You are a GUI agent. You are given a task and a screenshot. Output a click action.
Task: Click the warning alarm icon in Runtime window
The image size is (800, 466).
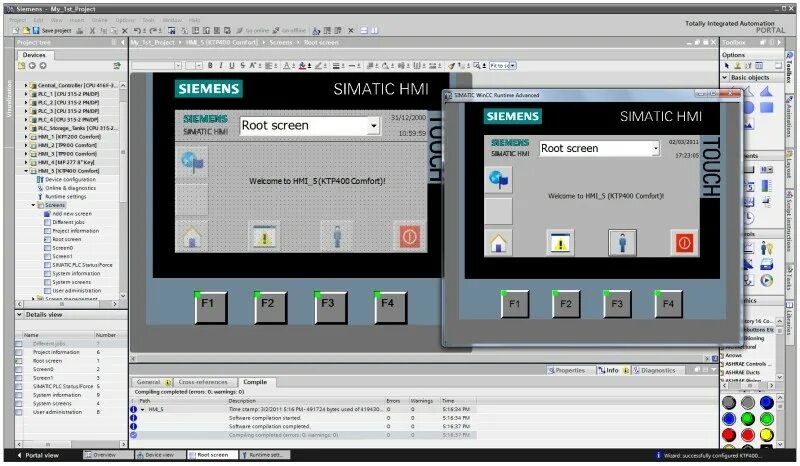click(560, 243)
